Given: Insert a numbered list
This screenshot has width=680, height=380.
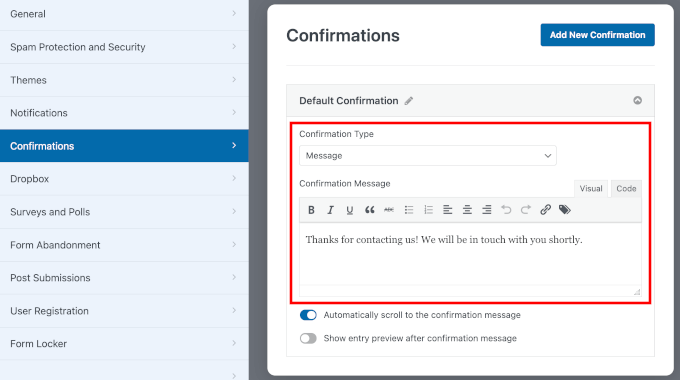Looking at the screenshot, I should (x=428, y=210).
